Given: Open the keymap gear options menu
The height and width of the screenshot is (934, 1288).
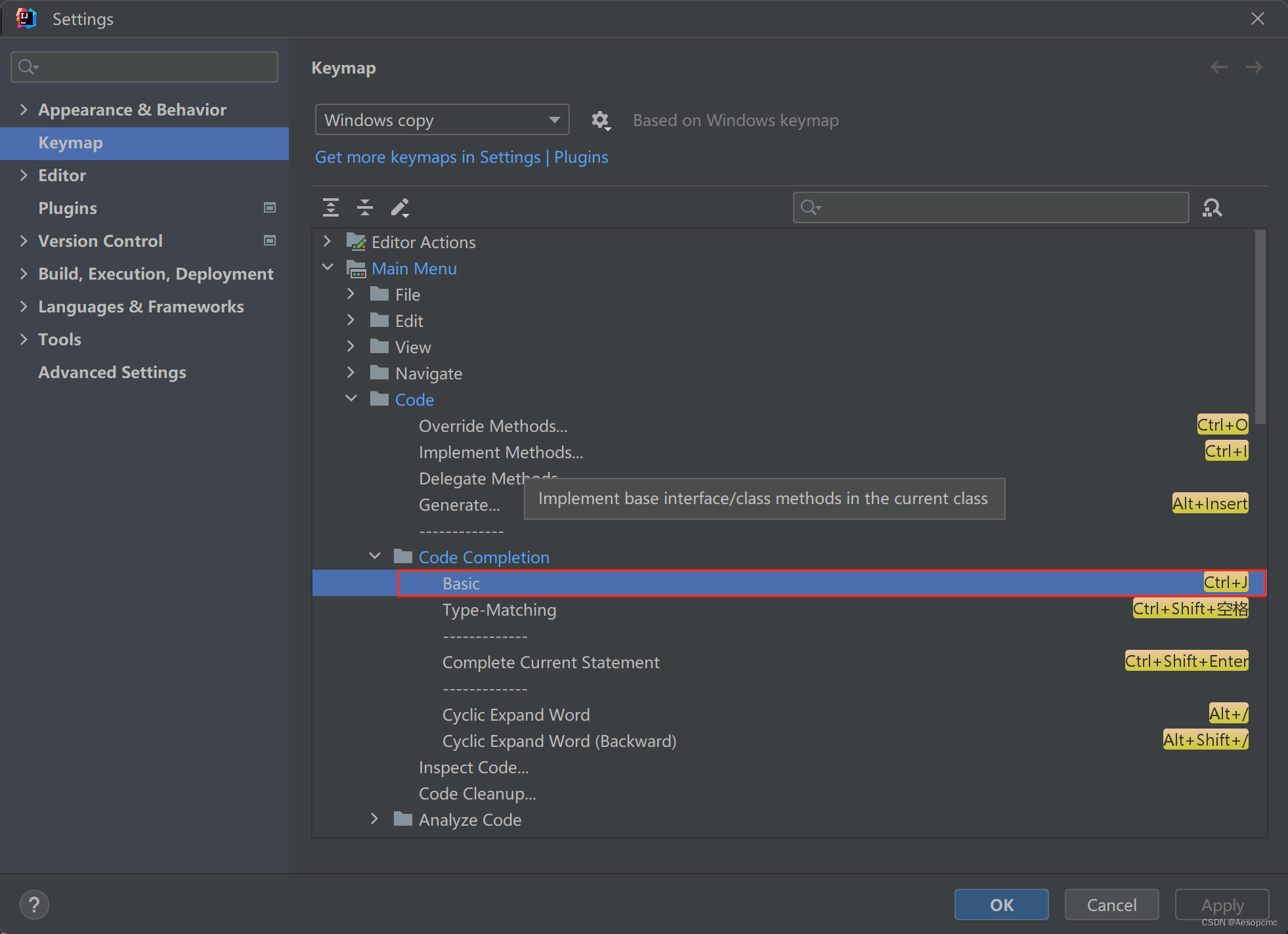Looking at the screenshot, I should [x=600, y=120].
